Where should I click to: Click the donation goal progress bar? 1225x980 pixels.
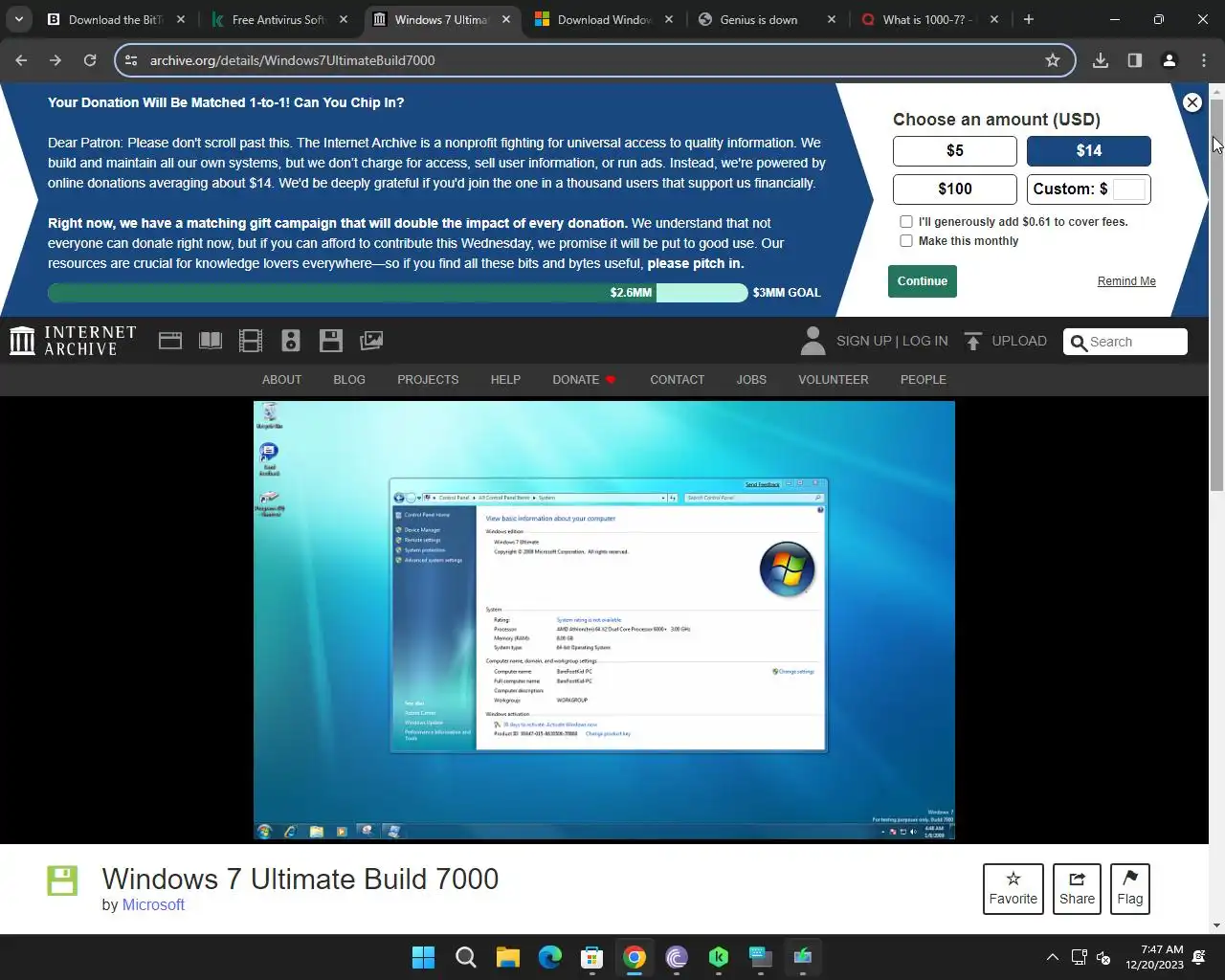pyautogui.click(x=397, y=293)
